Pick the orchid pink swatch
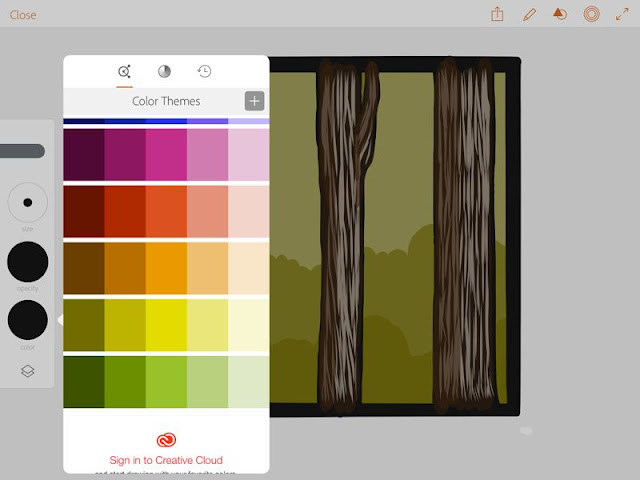The height and width of the screenshot is (480, 640). pos(207,155)
